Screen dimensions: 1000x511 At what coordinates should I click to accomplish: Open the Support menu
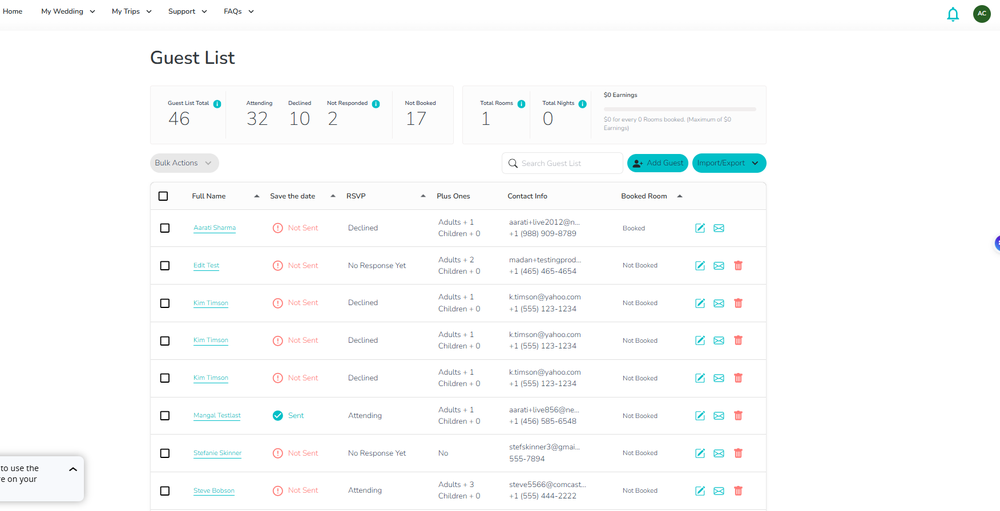coord(188,11)
